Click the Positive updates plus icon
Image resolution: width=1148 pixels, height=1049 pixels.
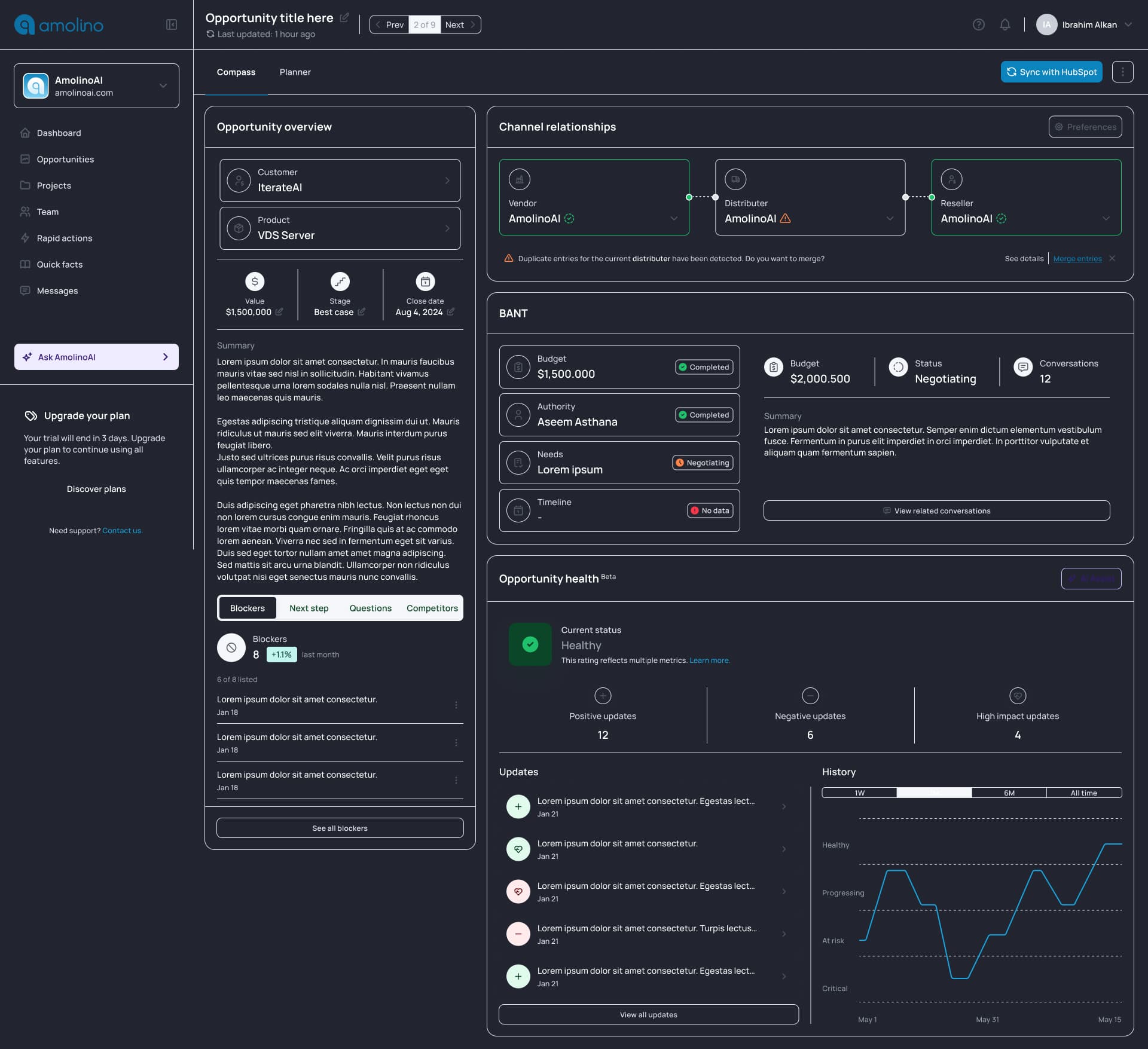coord(603,696)
